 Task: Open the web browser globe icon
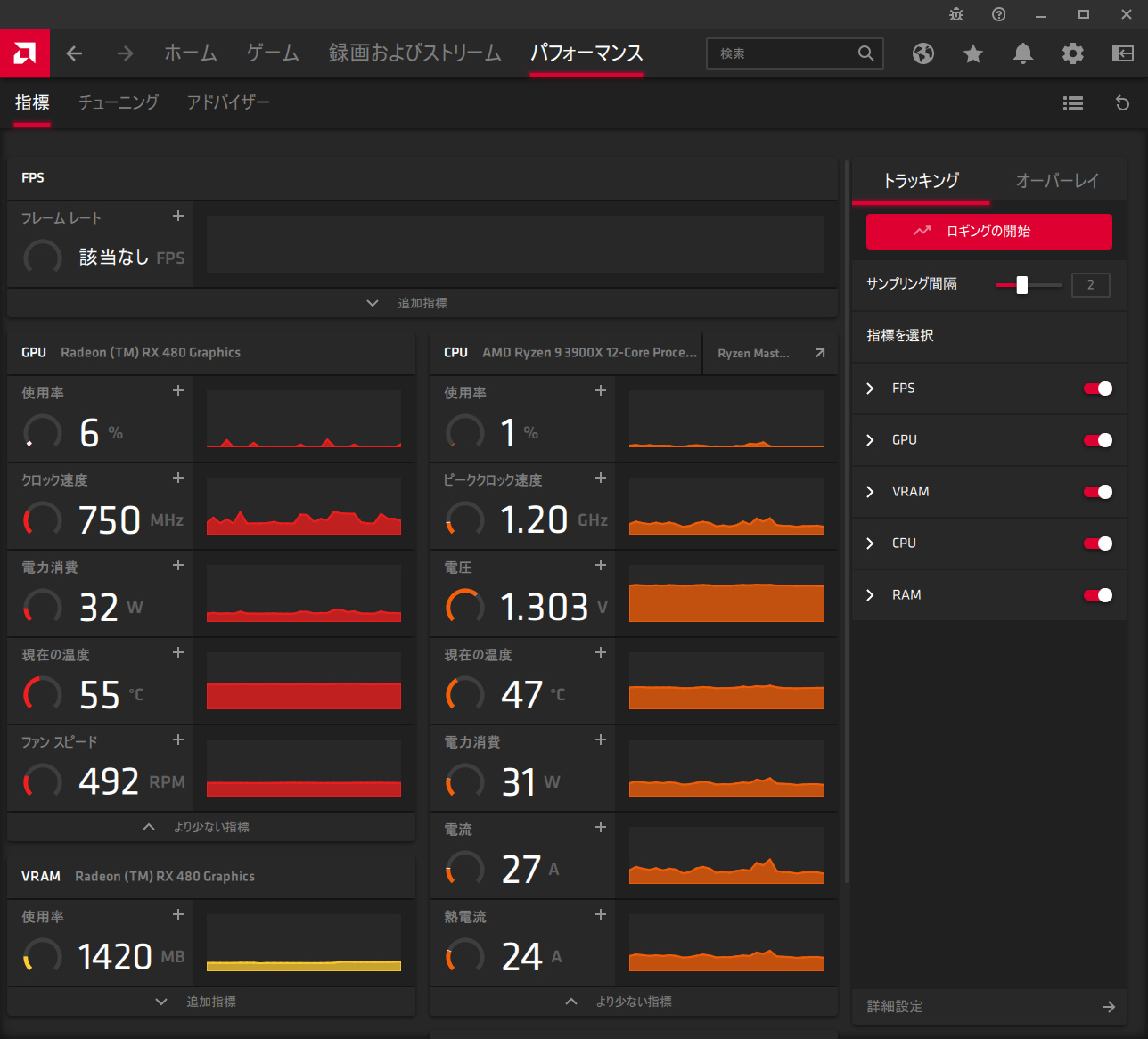(x=923, y=53)
